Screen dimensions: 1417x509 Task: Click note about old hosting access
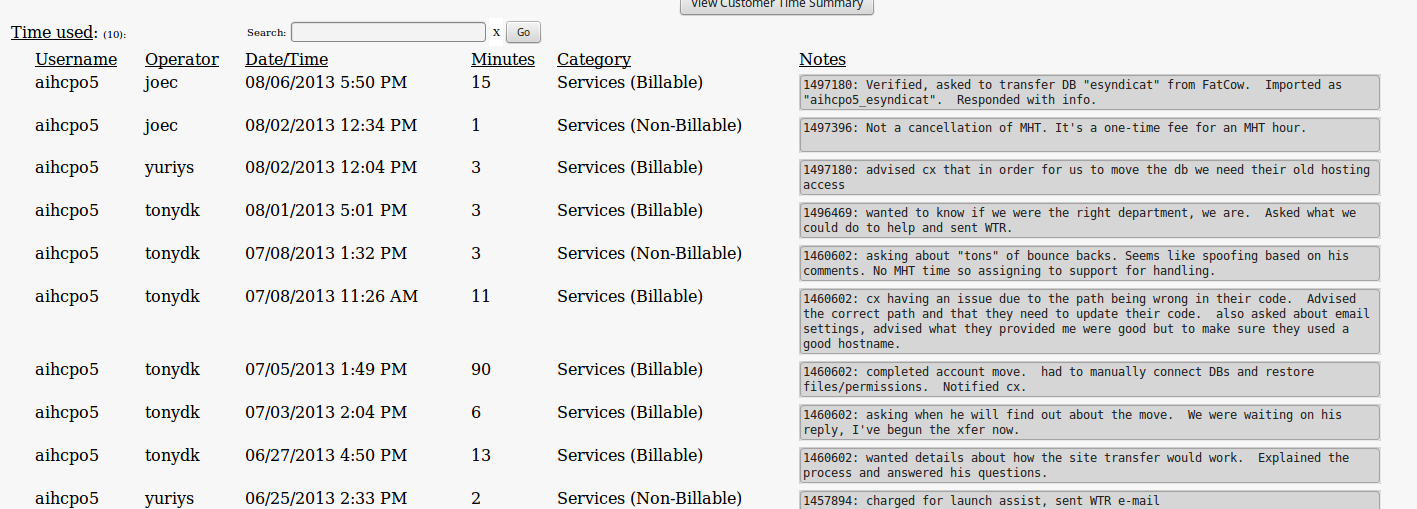click(x=1089, y=177)
